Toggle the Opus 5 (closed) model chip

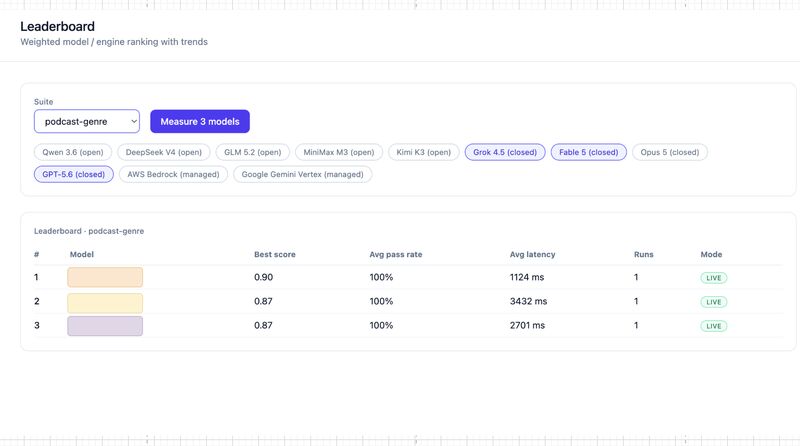pyautogui.click(x=669, y=152)
